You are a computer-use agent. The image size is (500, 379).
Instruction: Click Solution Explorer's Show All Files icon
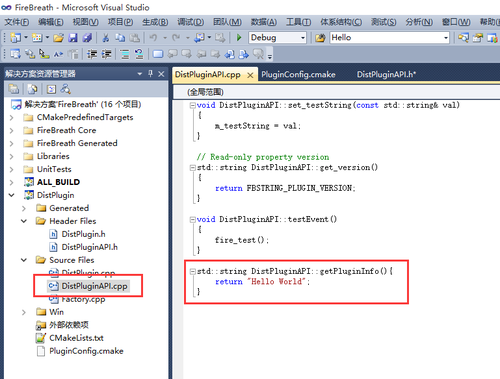click(32, 89)
